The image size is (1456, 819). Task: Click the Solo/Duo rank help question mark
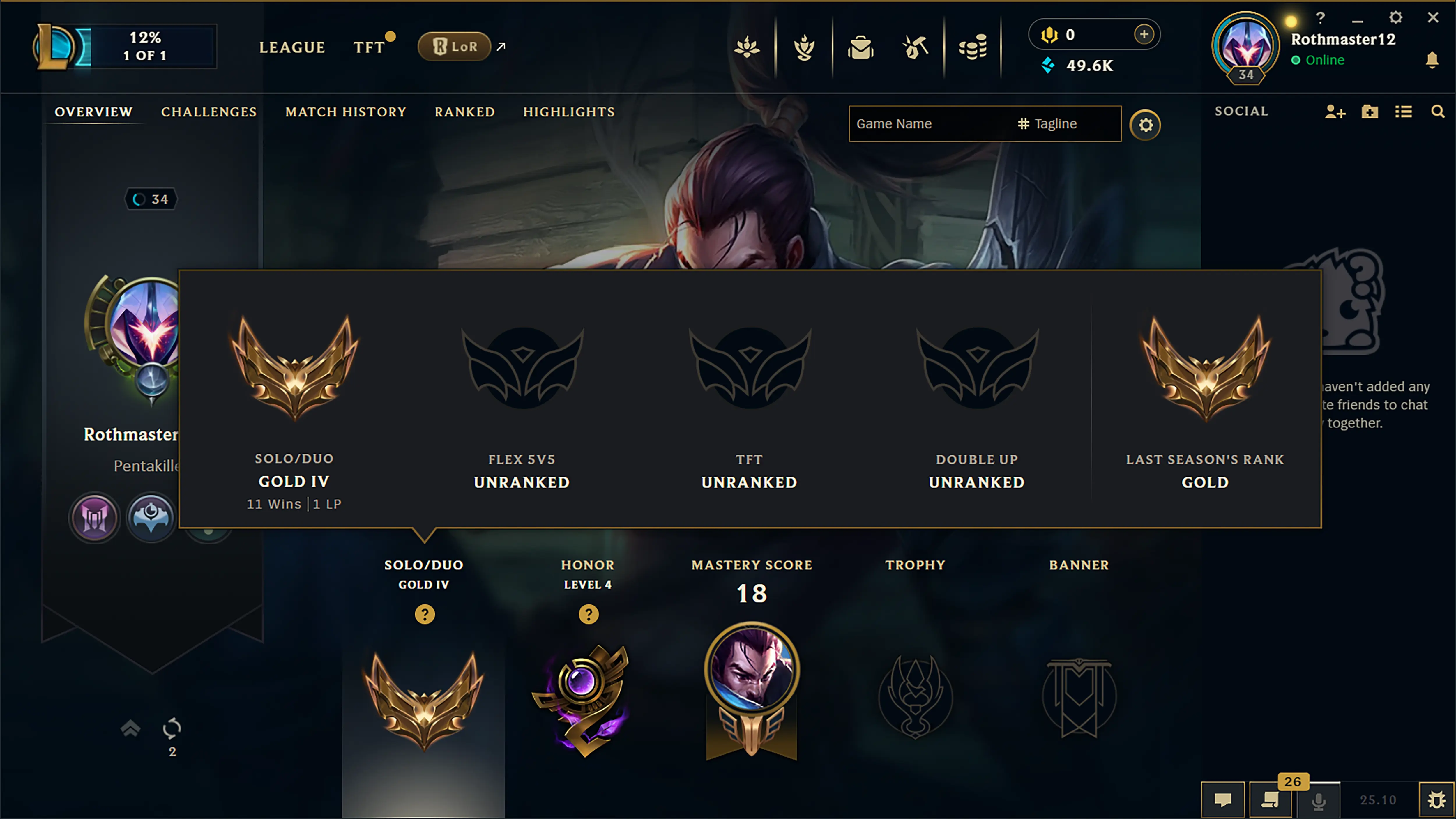click(425, 614)
